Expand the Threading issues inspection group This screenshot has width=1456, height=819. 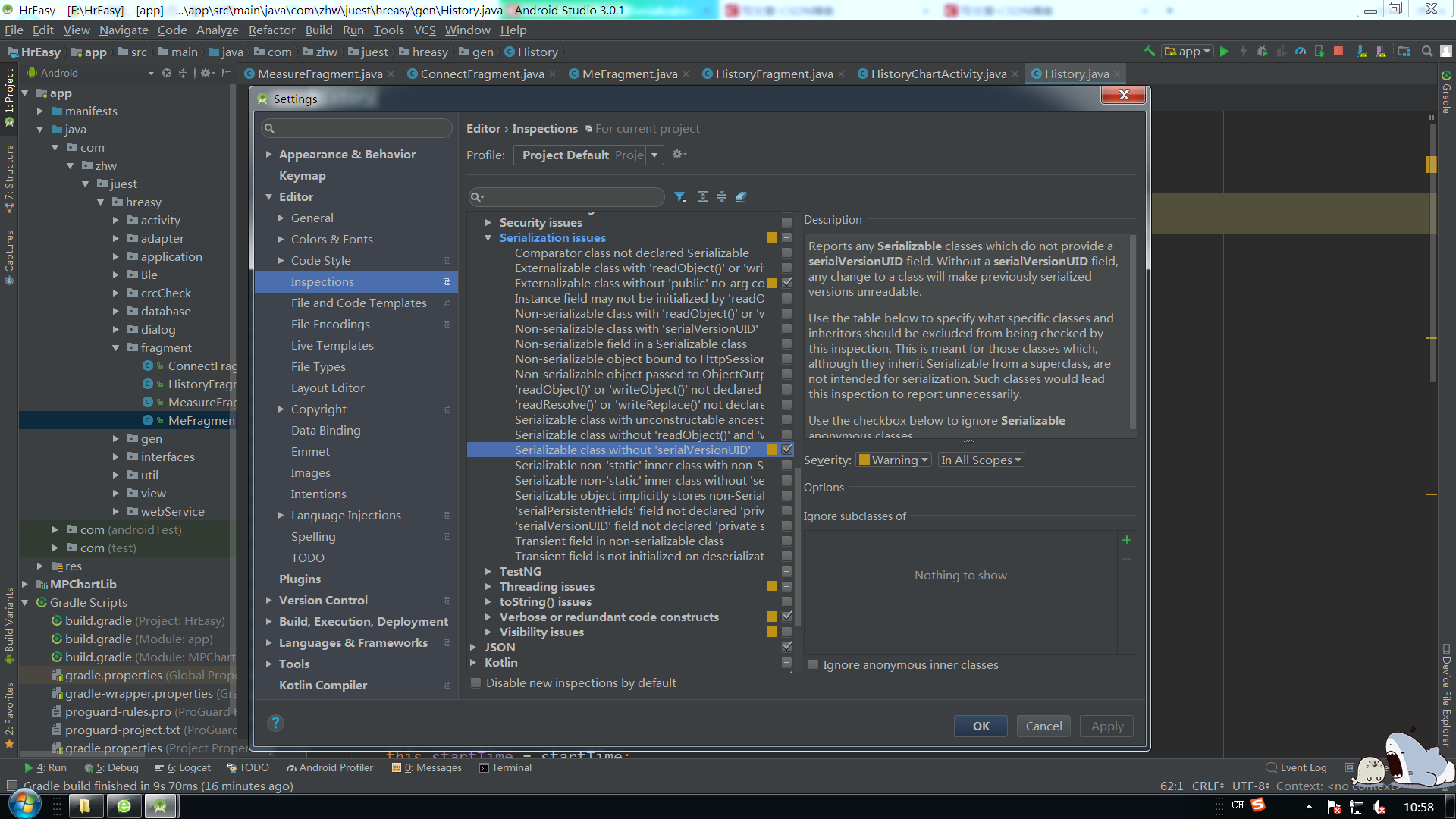click(x=488, y=587)
